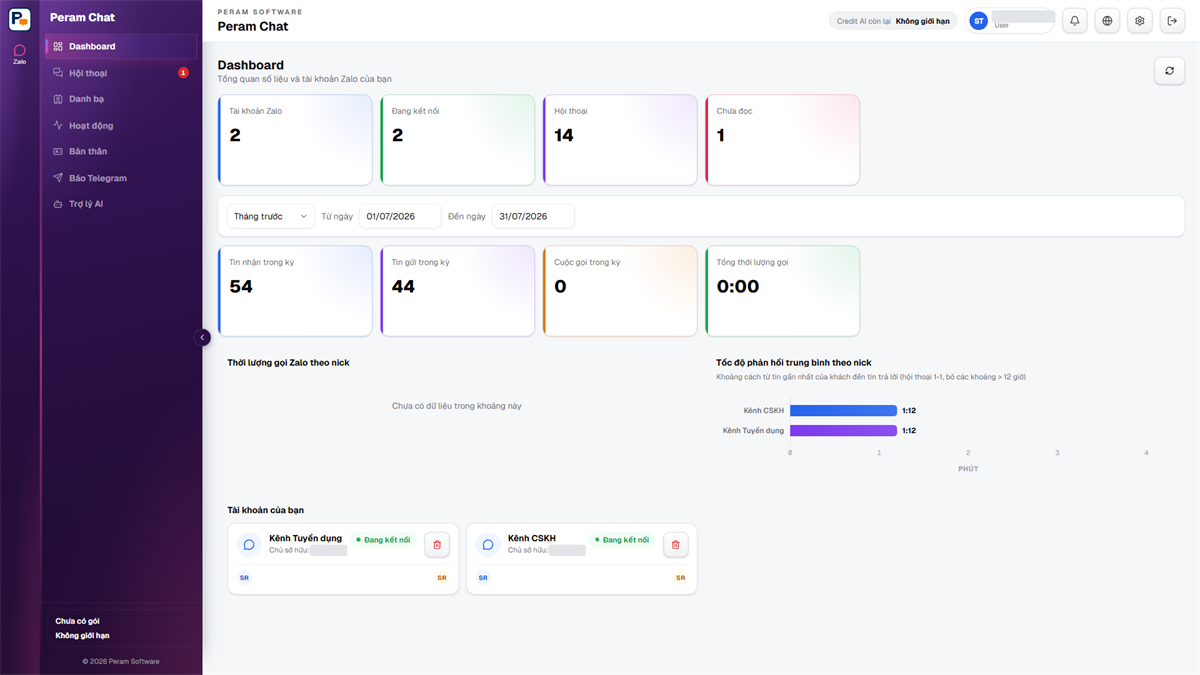
Task: Click the Chưa đọc stat card
Action: pyautogui.click(x=783, y=140)
